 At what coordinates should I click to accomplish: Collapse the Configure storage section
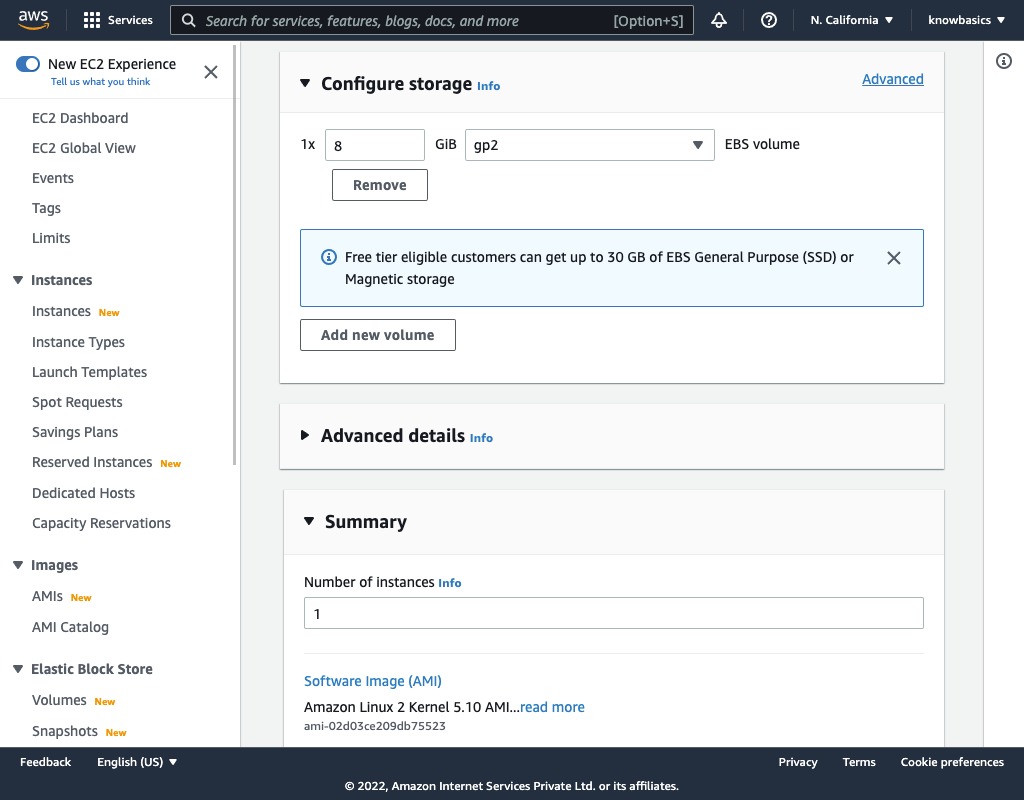click(x=305, y=84)
